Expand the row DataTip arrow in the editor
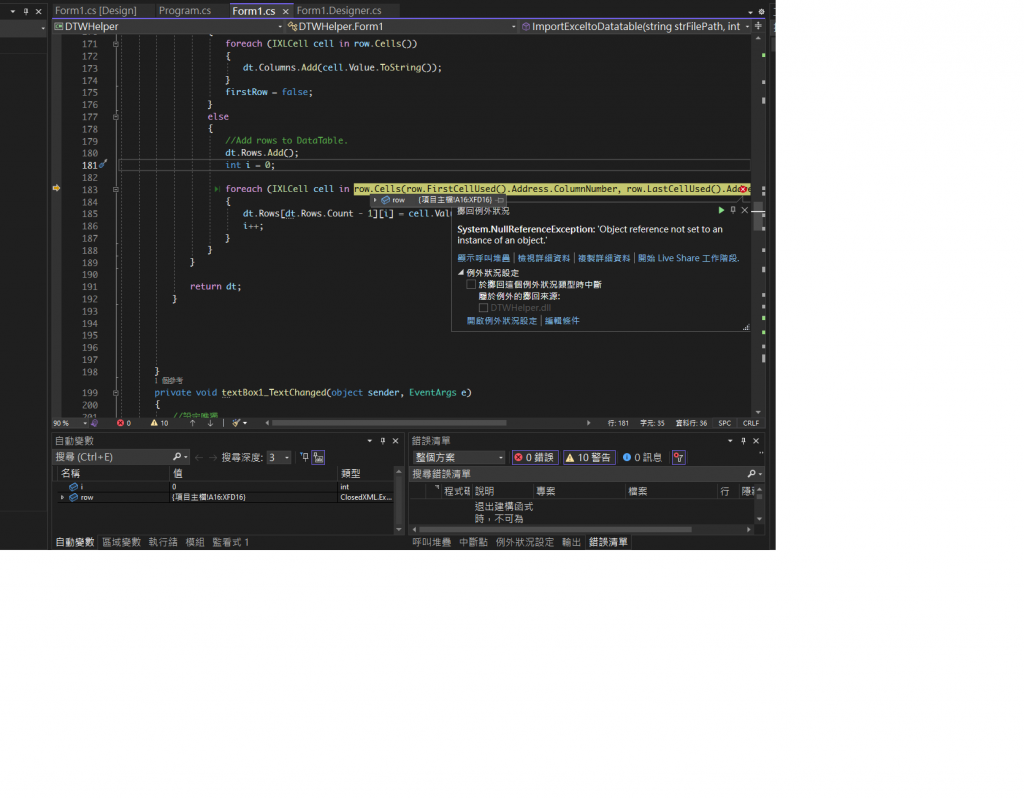This screenshot has width=1024, height=799. click(375, 200)
